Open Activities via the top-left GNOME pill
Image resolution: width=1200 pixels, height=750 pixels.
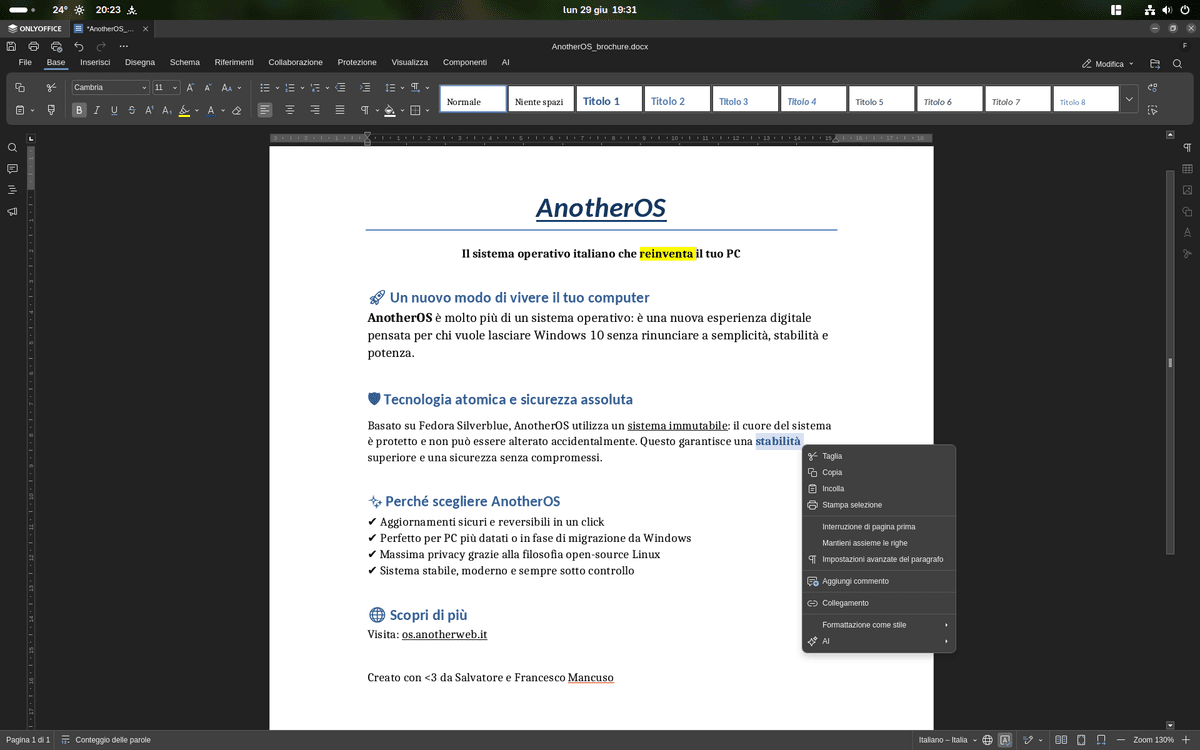tap(22, 9)
